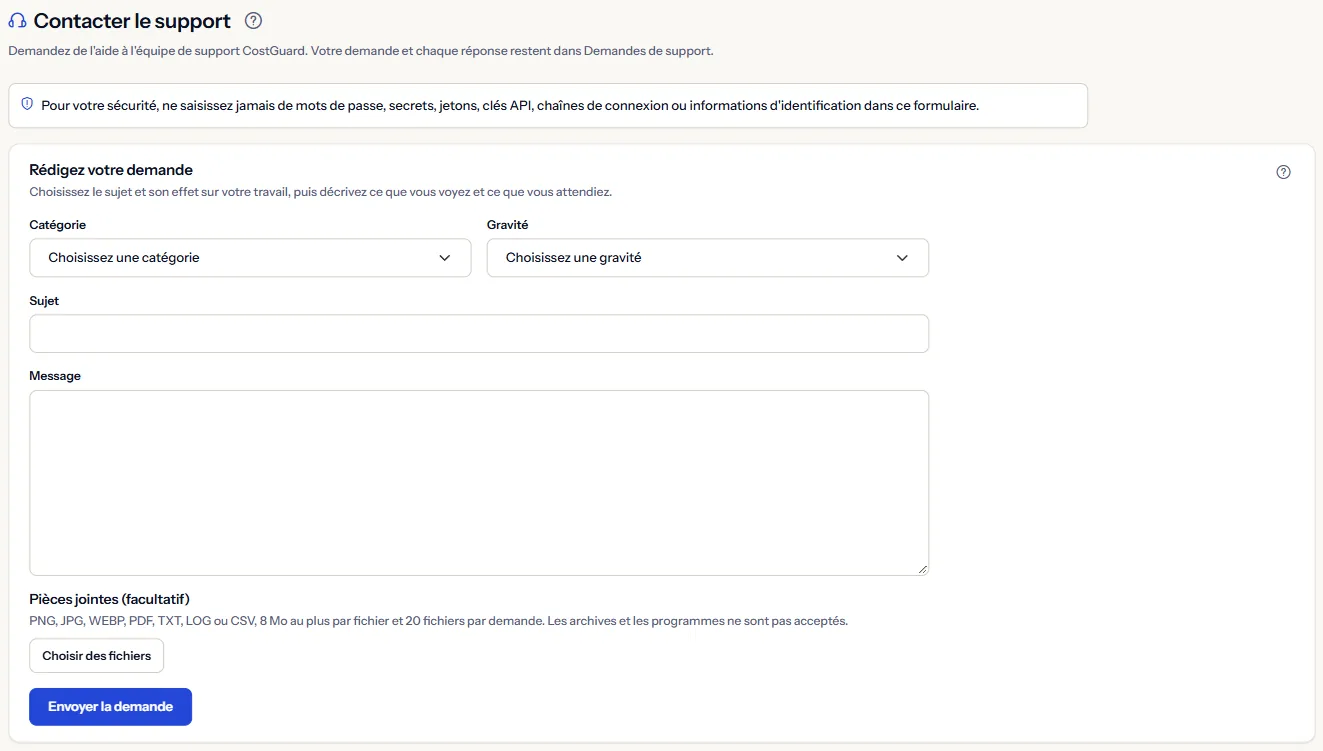Viewport: 1323px width, 751px height.
Task: Click the Rédigez votre demande heading
Action: coord(111,170)
